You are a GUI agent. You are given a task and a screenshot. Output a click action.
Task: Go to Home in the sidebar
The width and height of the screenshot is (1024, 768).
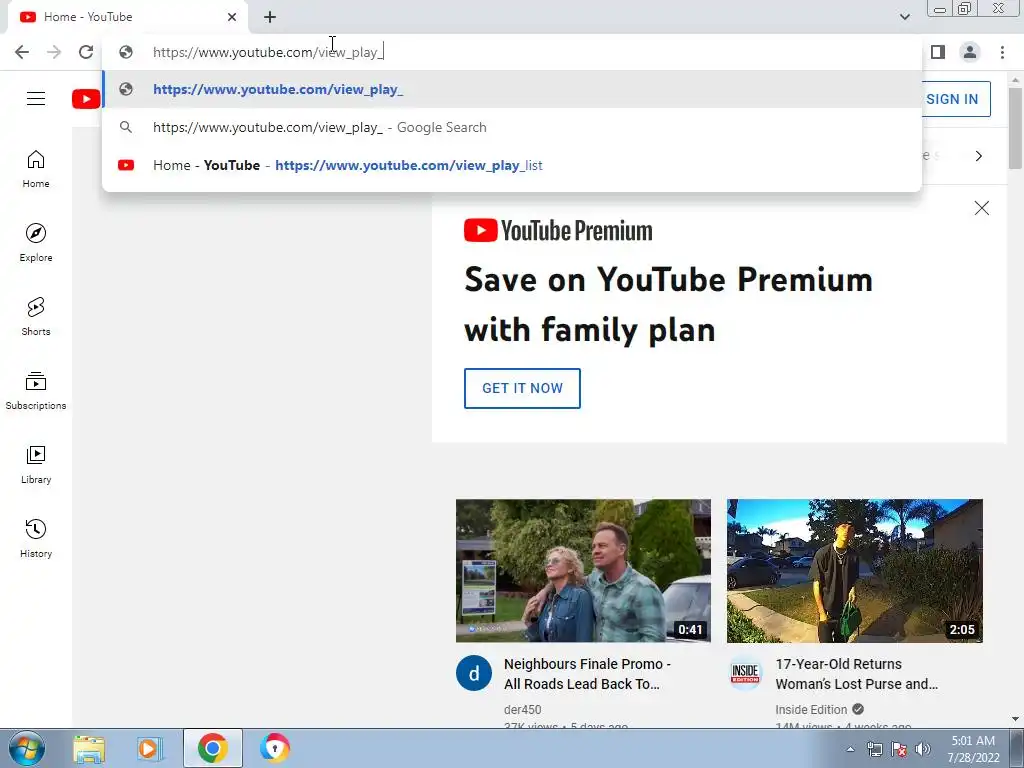coord(36,169)
